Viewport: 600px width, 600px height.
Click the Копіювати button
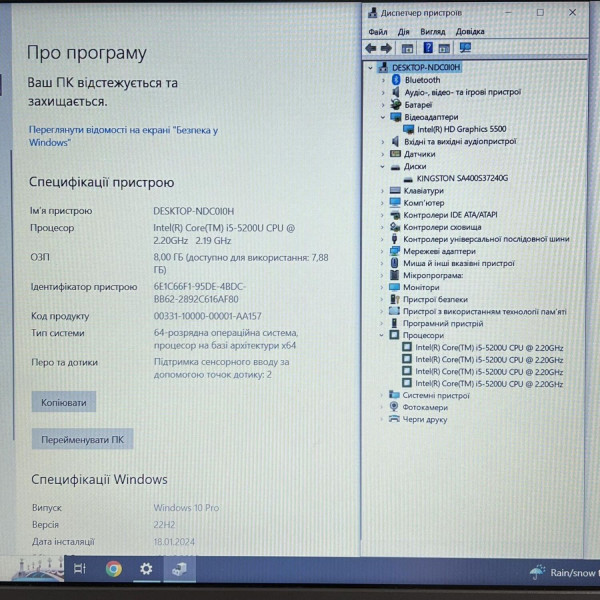[64, 402]
